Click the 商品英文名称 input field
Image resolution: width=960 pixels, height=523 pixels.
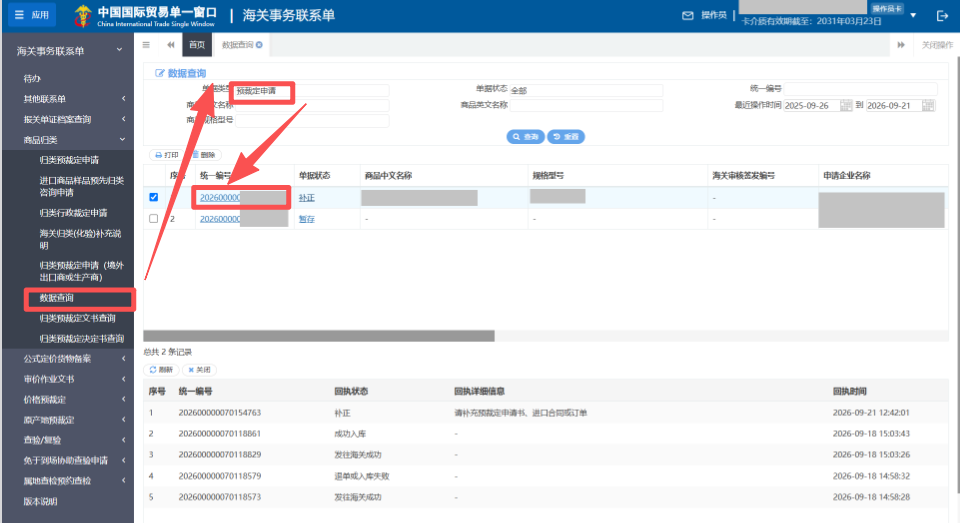point(586,105)
